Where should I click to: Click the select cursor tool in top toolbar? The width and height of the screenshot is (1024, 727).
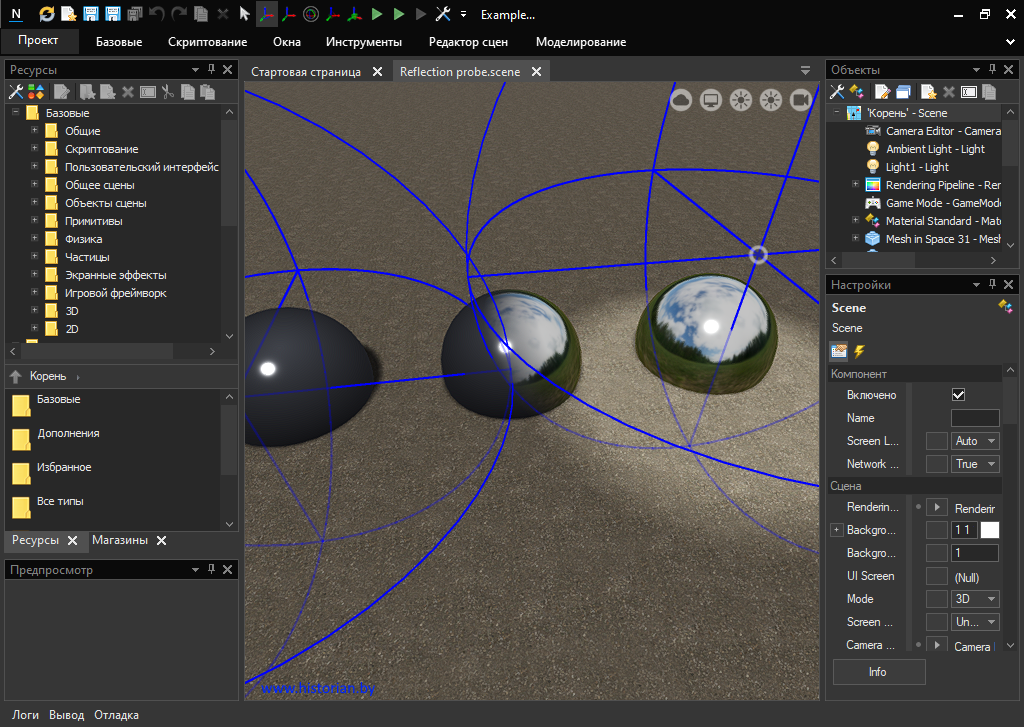point(244,15)
